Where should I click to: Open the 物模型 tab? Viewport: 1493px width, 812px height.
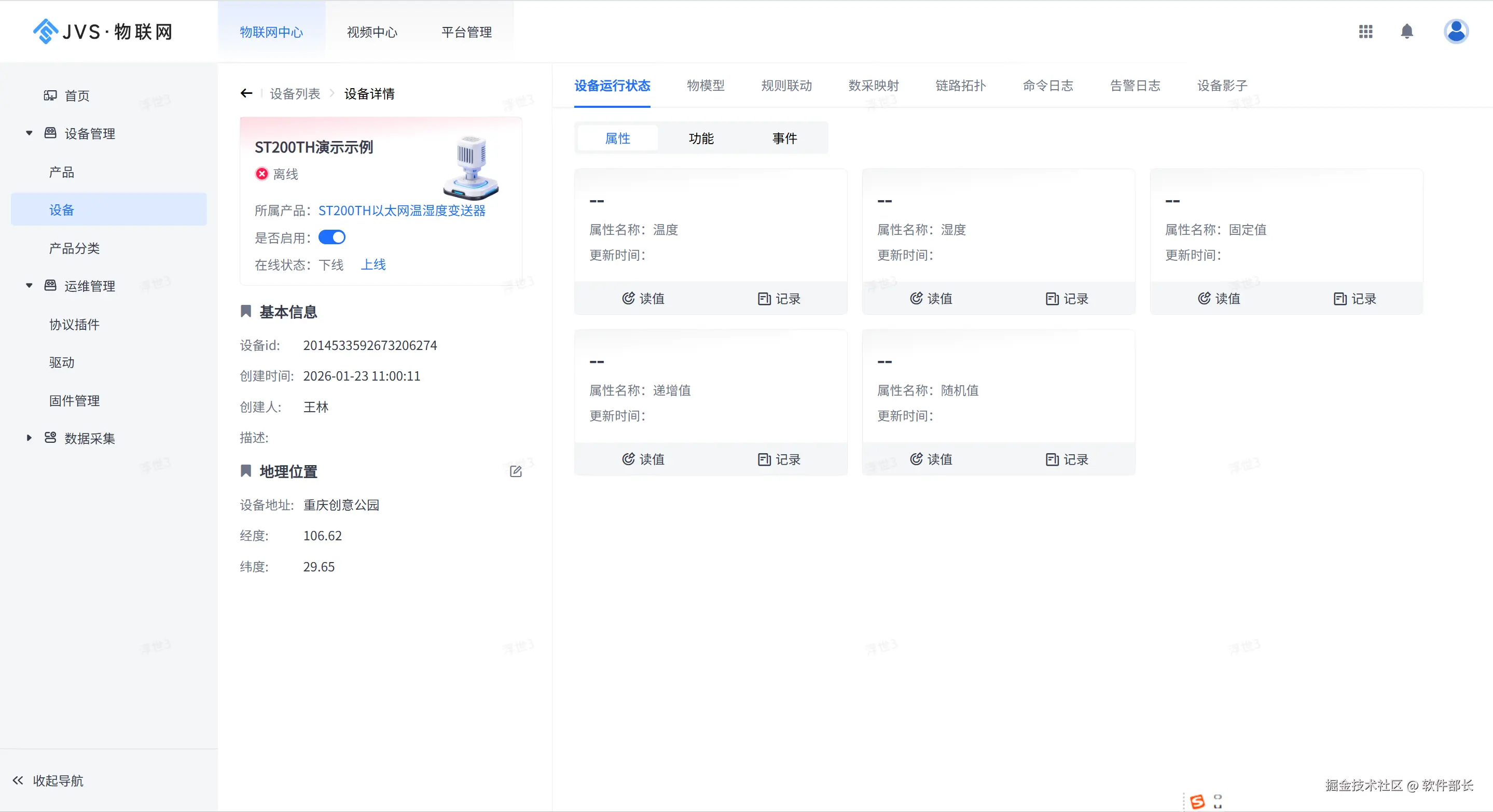706,86
